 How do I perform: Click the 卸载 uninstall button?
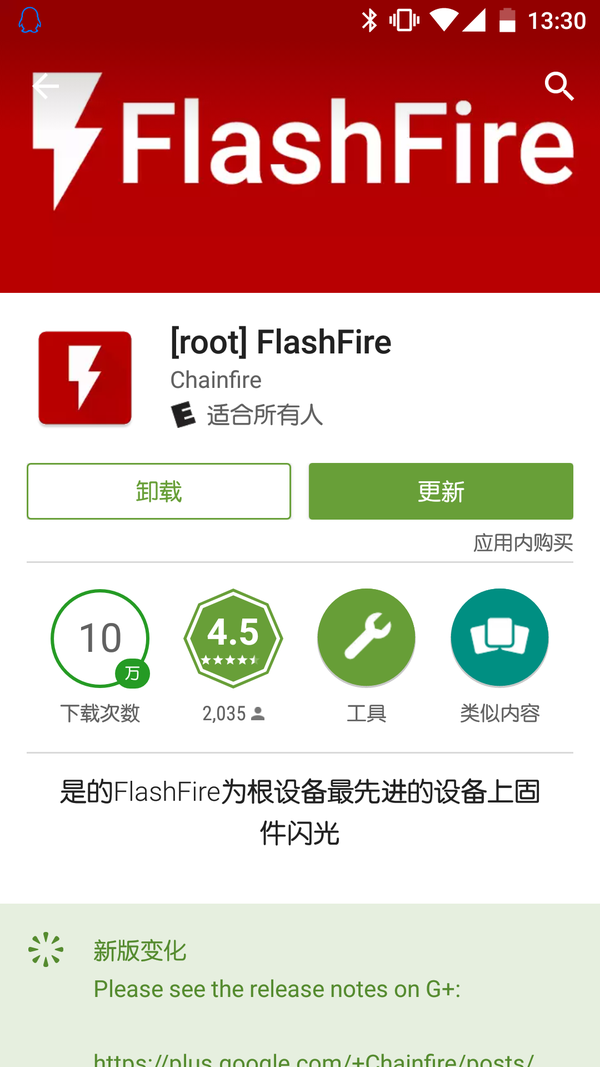[x=159, y=491]
